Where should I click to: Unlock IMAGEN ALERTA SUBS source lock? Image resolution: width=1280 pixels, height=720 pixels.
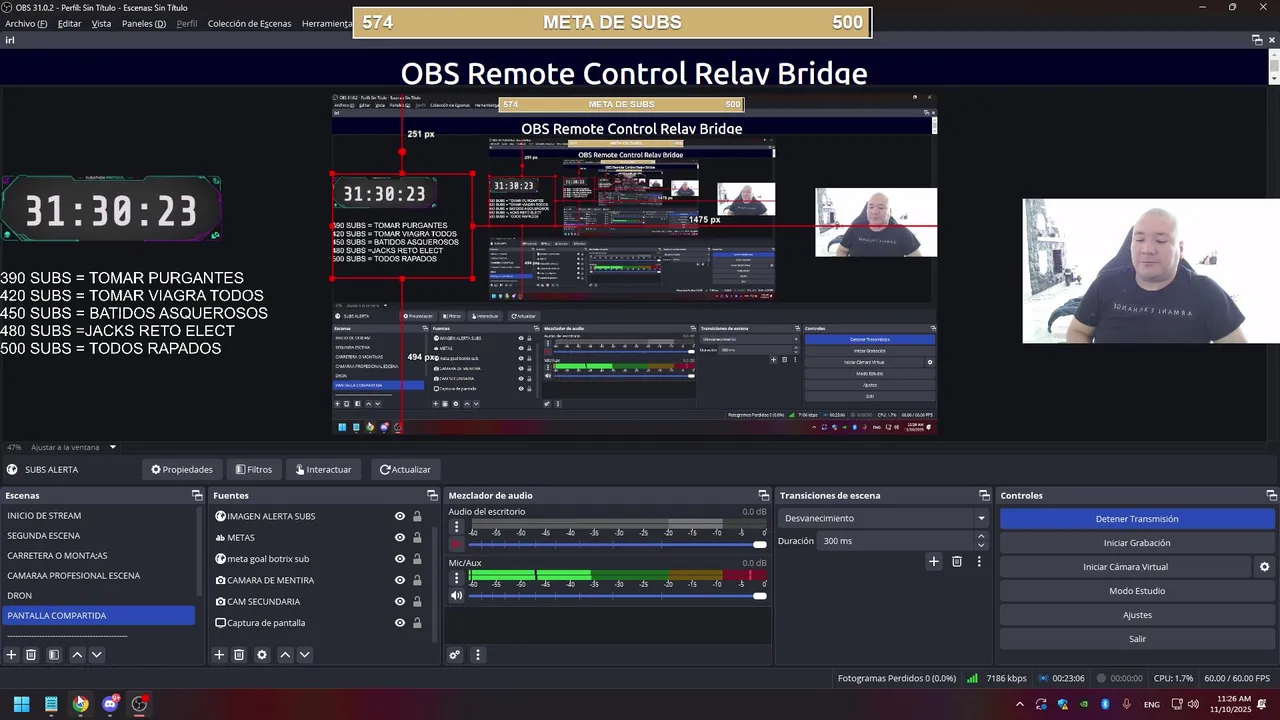(417, 516)
